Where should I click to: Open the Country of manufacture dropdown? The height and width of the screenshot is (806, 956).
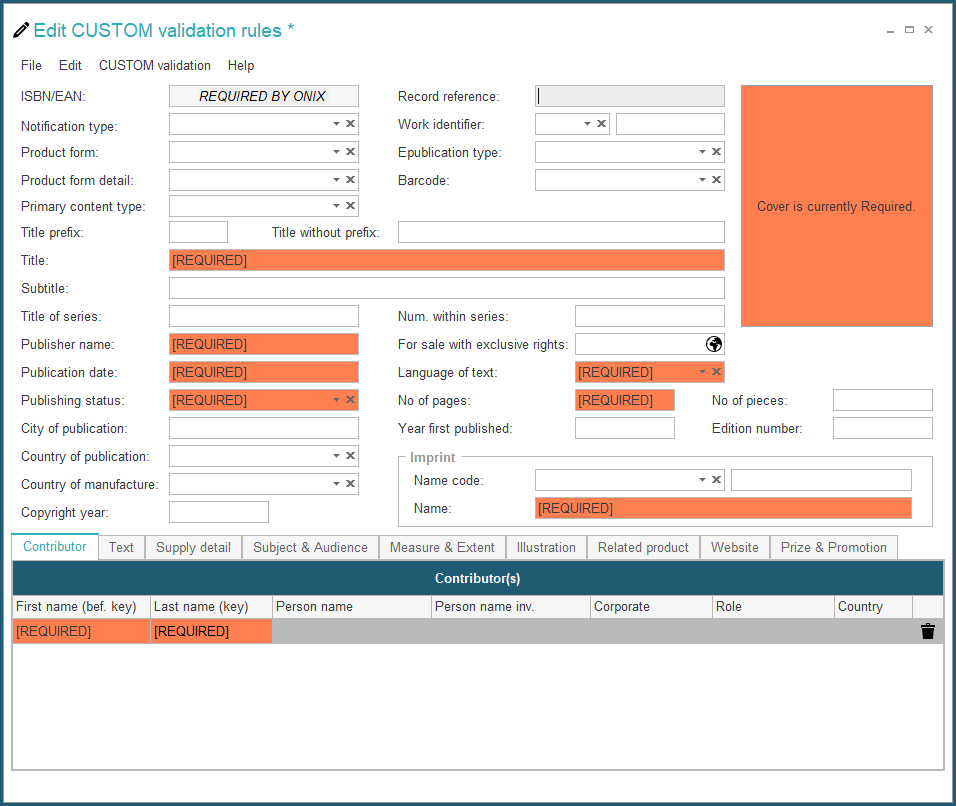pos(337,484)
